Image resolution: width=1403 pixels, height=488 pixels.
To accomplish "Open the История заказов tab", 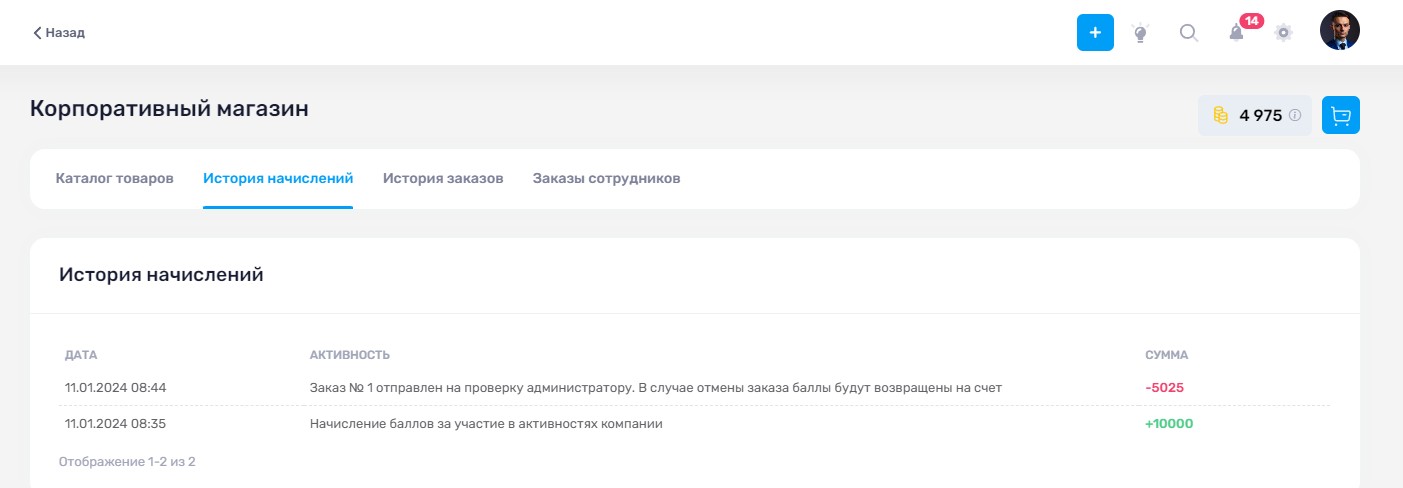I will (x=443, y=178).
